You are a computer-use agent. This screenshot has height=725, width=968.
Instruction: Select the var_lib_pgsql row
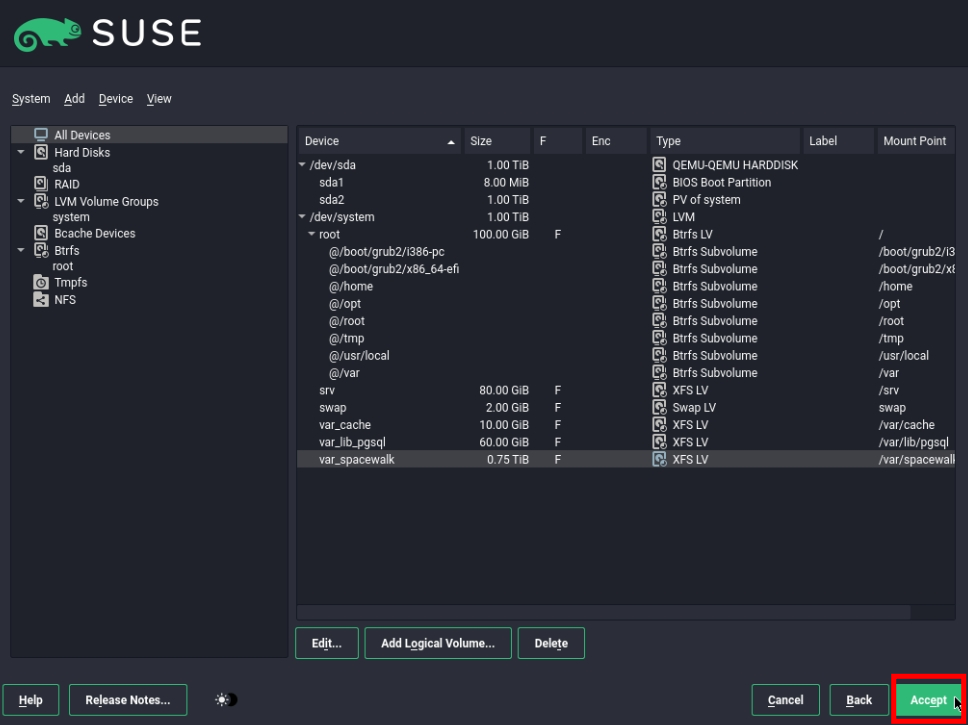[626, 442]
